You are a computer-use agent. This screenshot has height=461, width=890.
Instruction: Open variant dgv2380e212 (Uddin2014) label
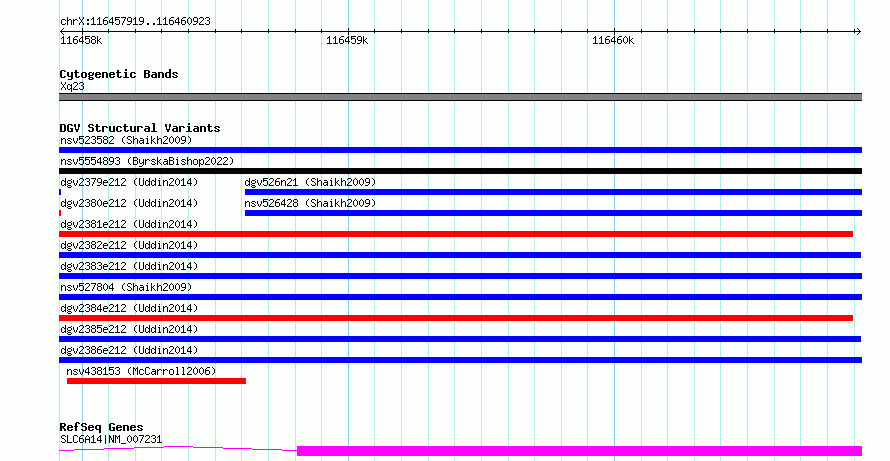(x=129, y=203)
